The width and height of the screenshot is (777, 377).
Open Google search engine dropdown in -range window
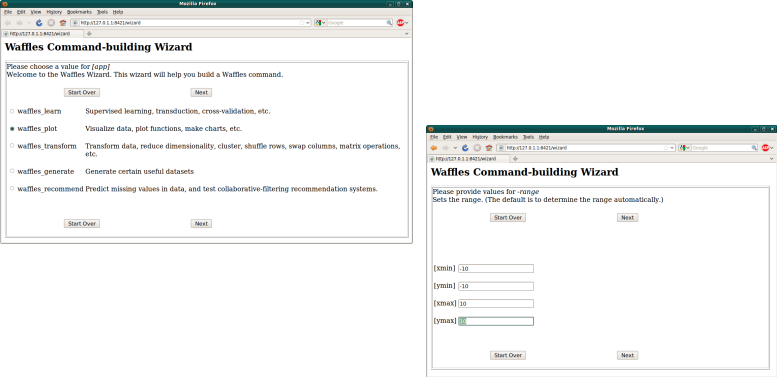click(x=685, y=148)
